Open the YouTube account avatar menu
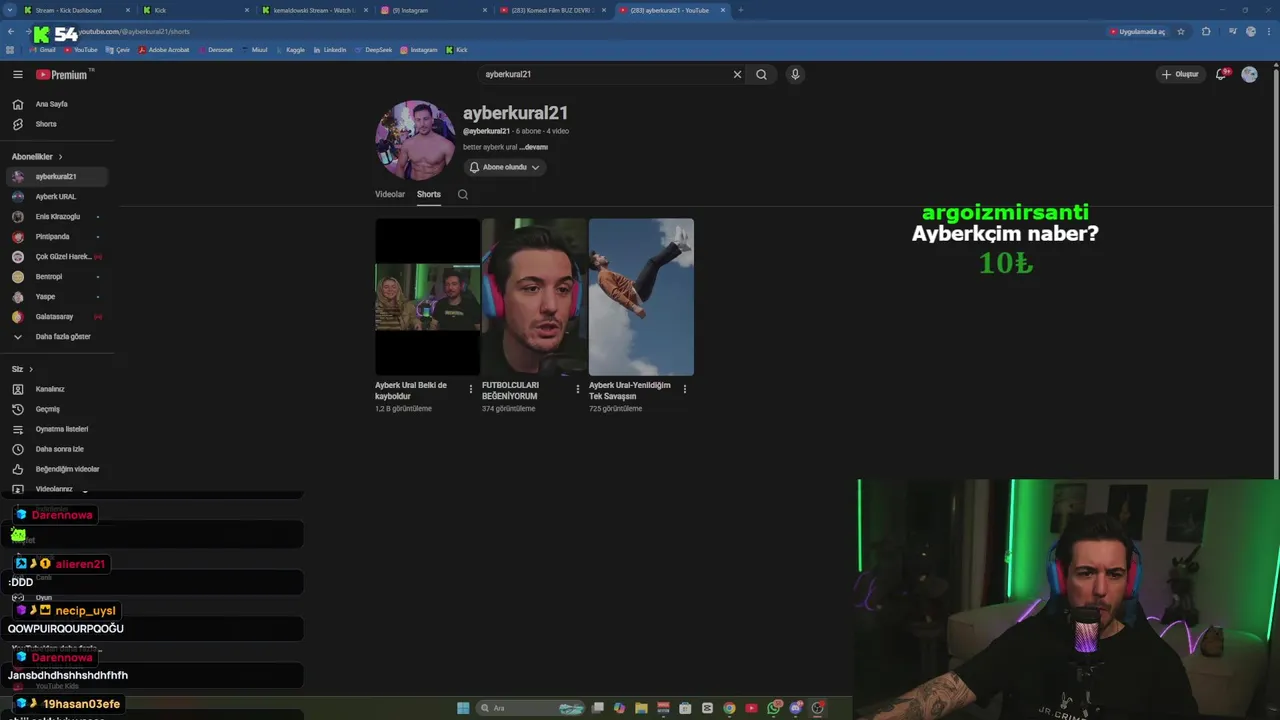The width and height of the screenshot is (1280, 720). tap(1249, 74)
